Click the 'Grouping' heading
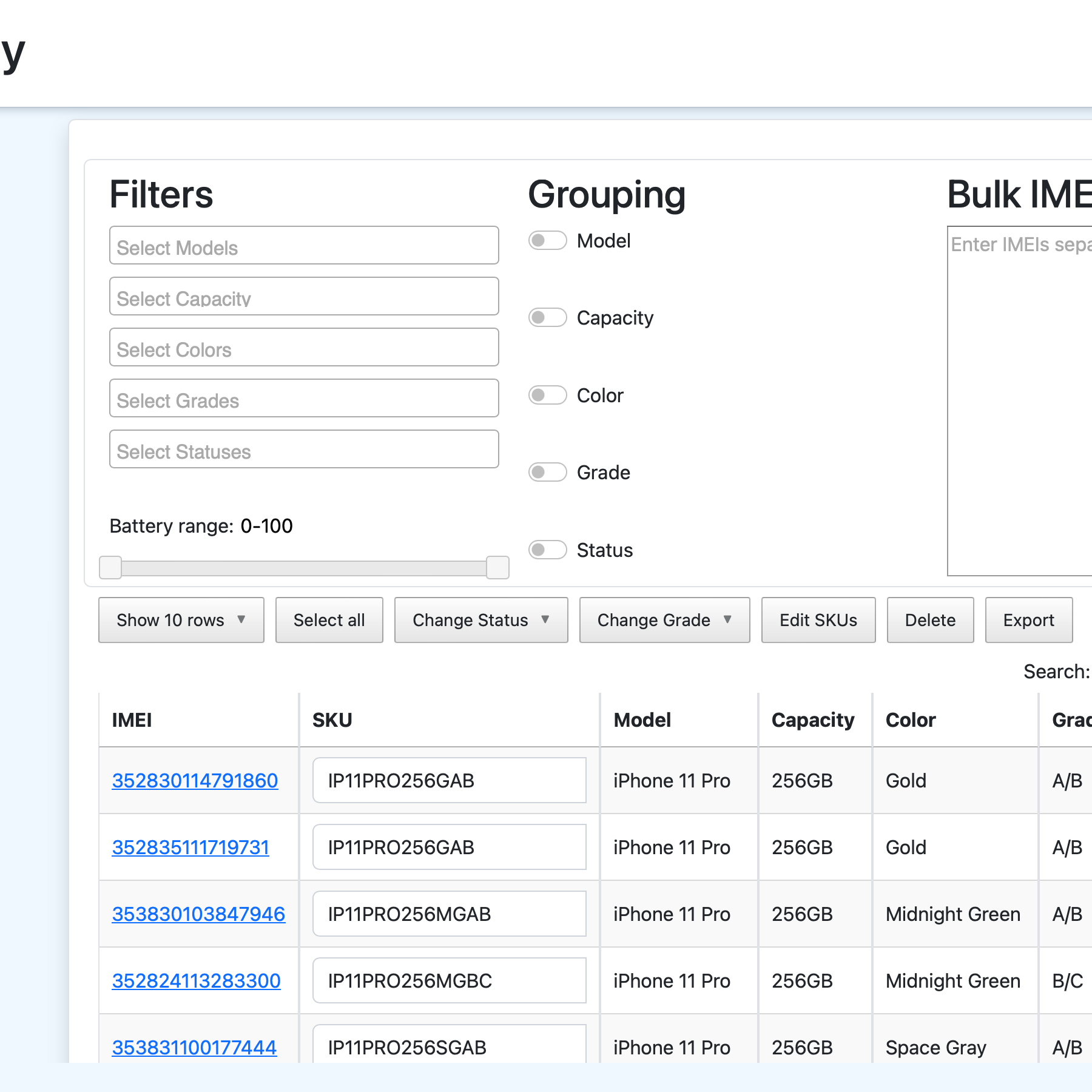Image resolution: width=1092 pixels, height=1092 pixels. [607, 196]
